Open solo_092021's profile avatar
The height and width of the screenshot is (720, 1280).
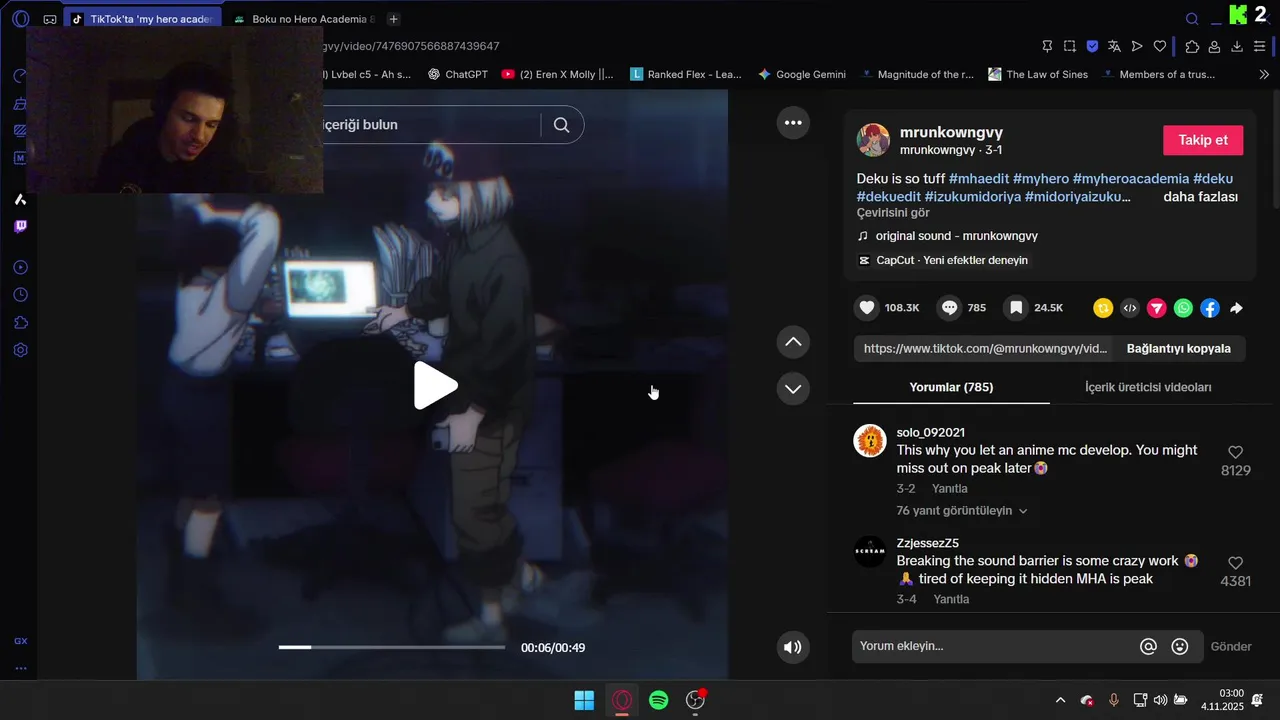[x=870, y=441]
